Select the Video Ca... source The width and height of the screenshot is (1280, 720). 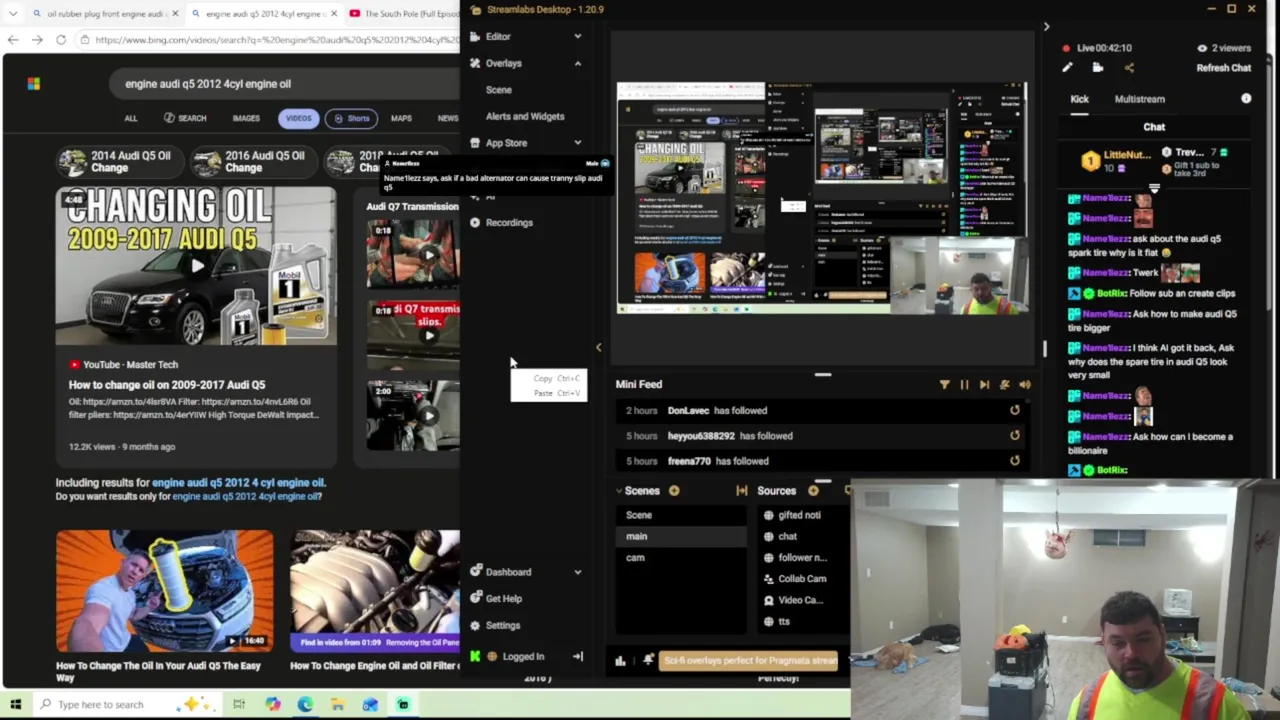(x=803, y=600)
